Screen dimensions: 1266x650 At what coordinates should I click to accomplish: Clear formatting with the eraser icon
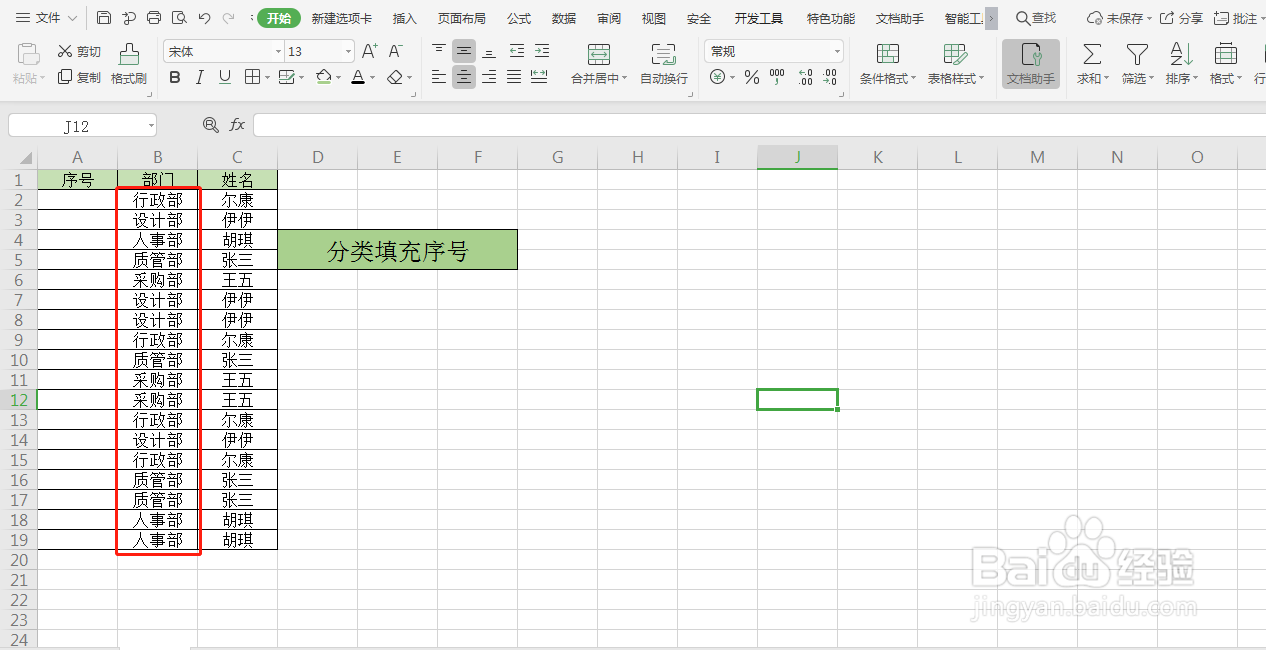tap(396, 77)
